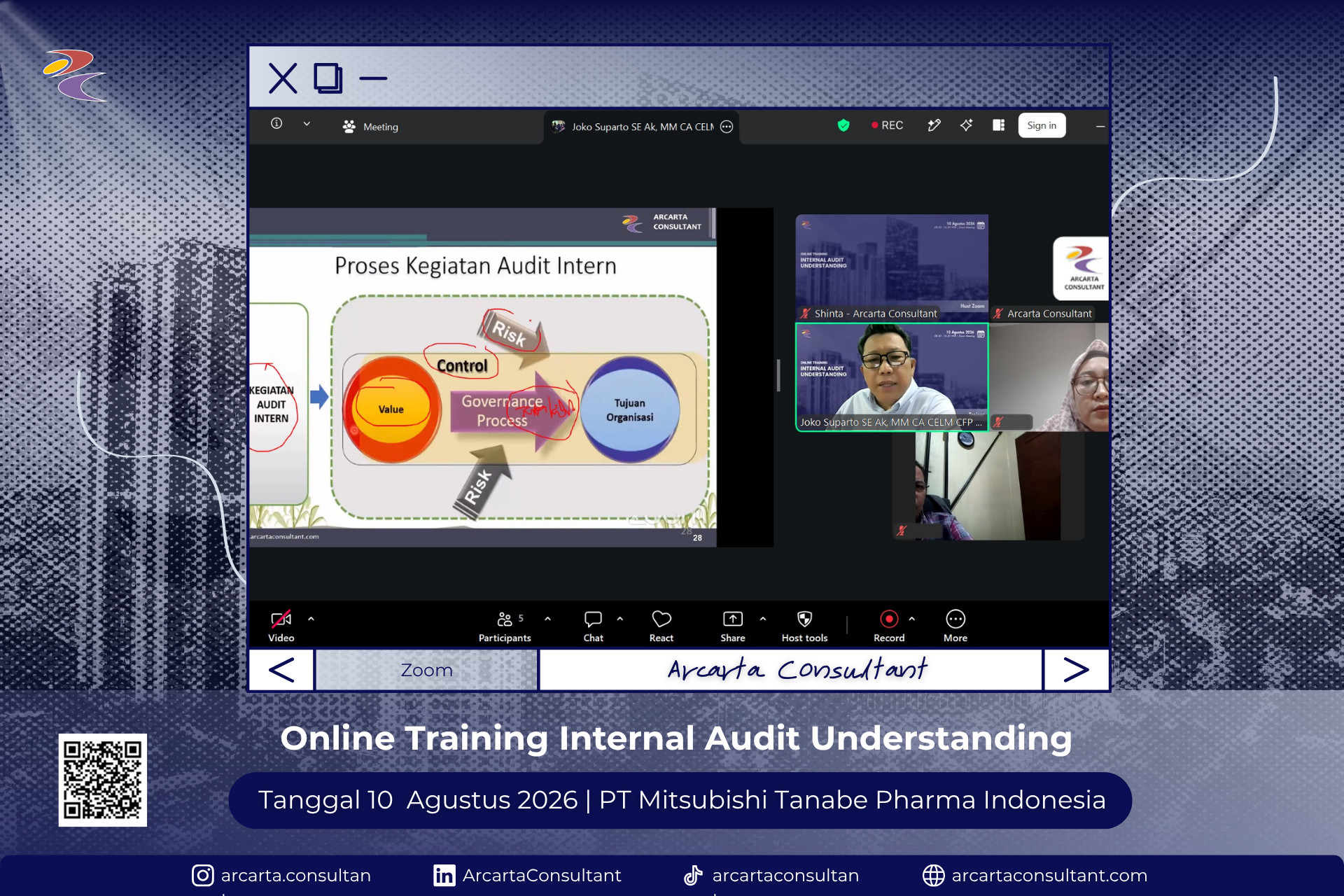
Task: Expand the arrow beside Share
Action: [x=763, y=619]
